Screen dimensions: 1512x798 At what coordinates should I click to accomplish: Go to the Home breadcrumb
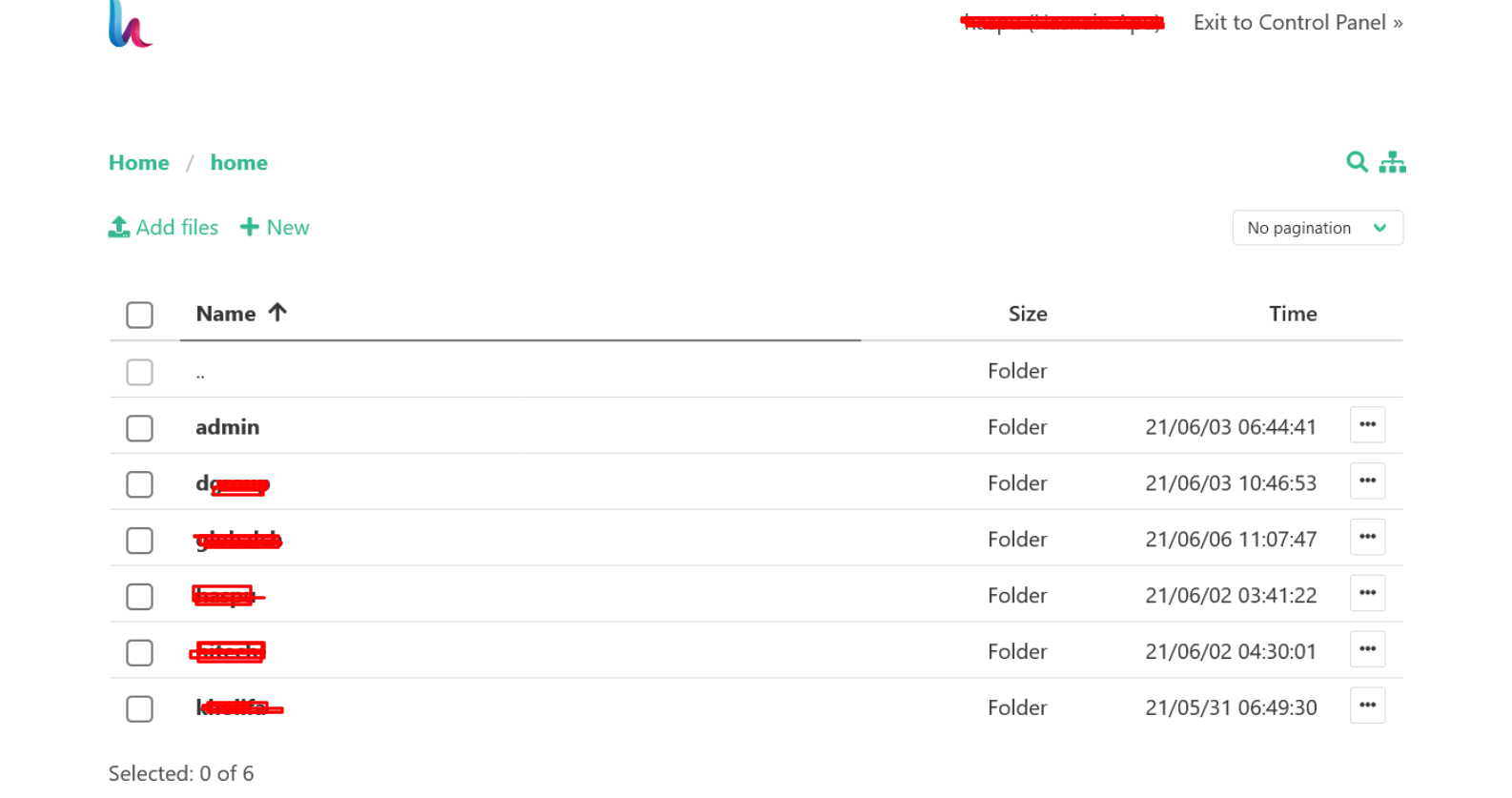[139, 163]
